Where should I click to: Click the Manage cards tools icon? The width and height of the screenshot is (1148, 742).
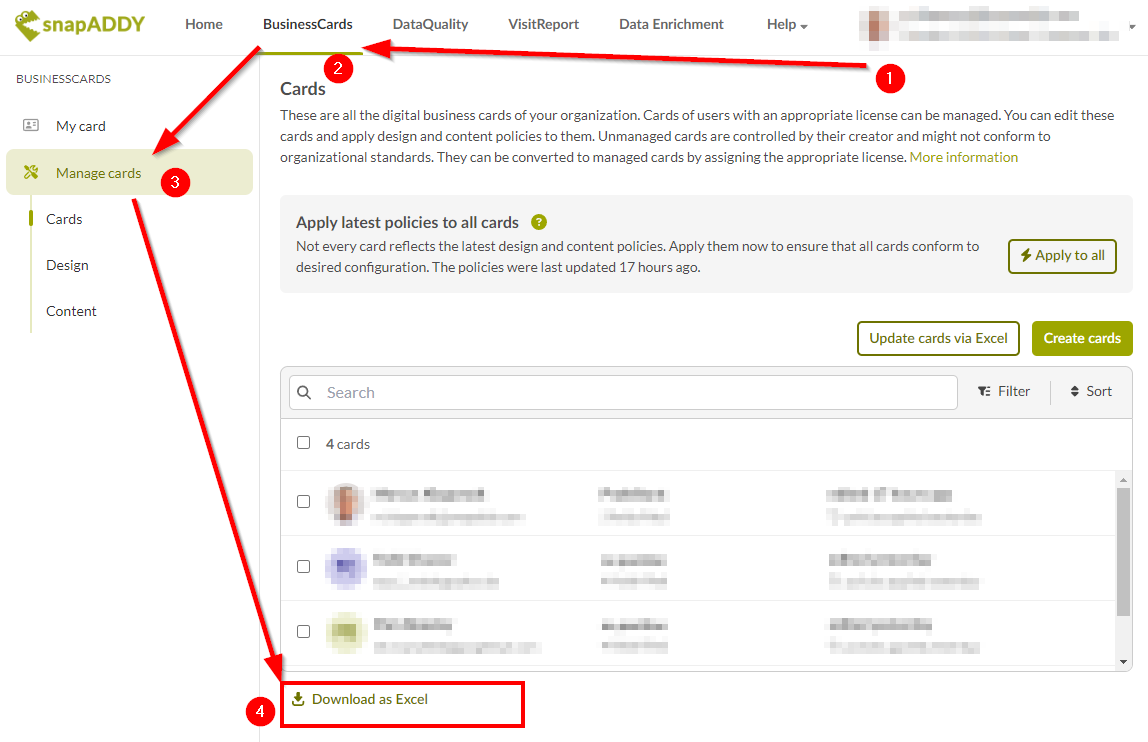pyautogui.click(x=31, y=173)
